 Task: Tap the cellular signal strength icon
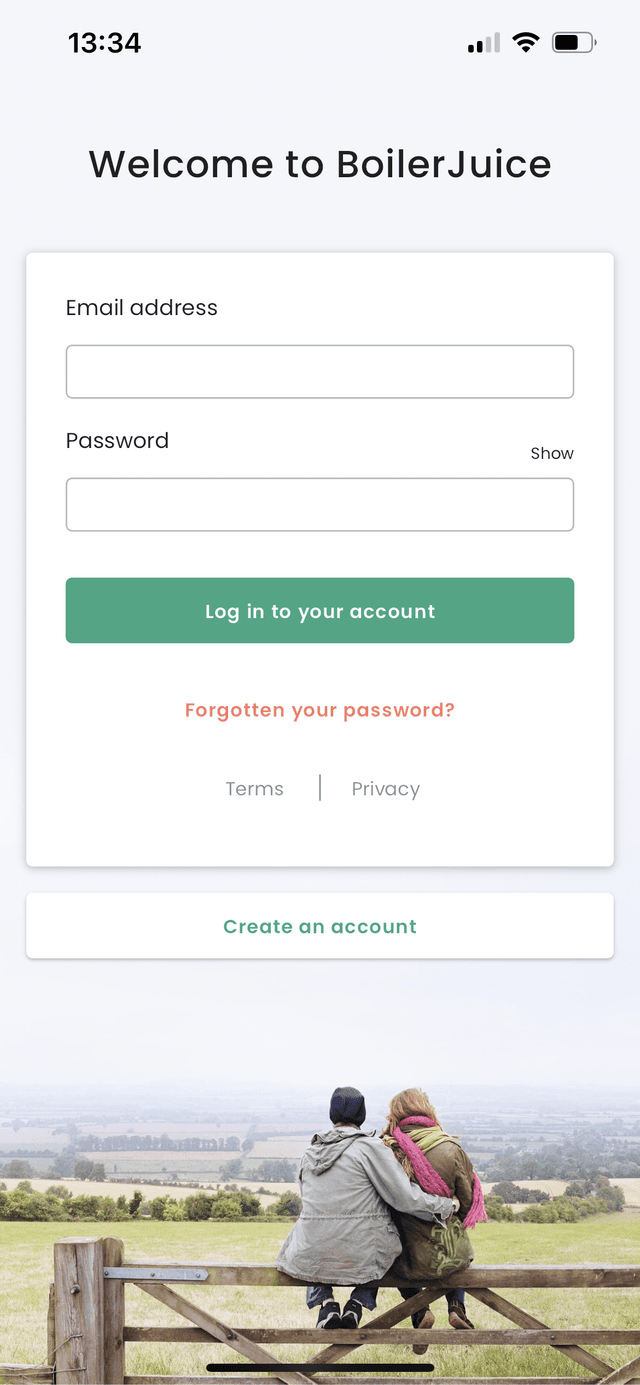(x=481, y=43)
